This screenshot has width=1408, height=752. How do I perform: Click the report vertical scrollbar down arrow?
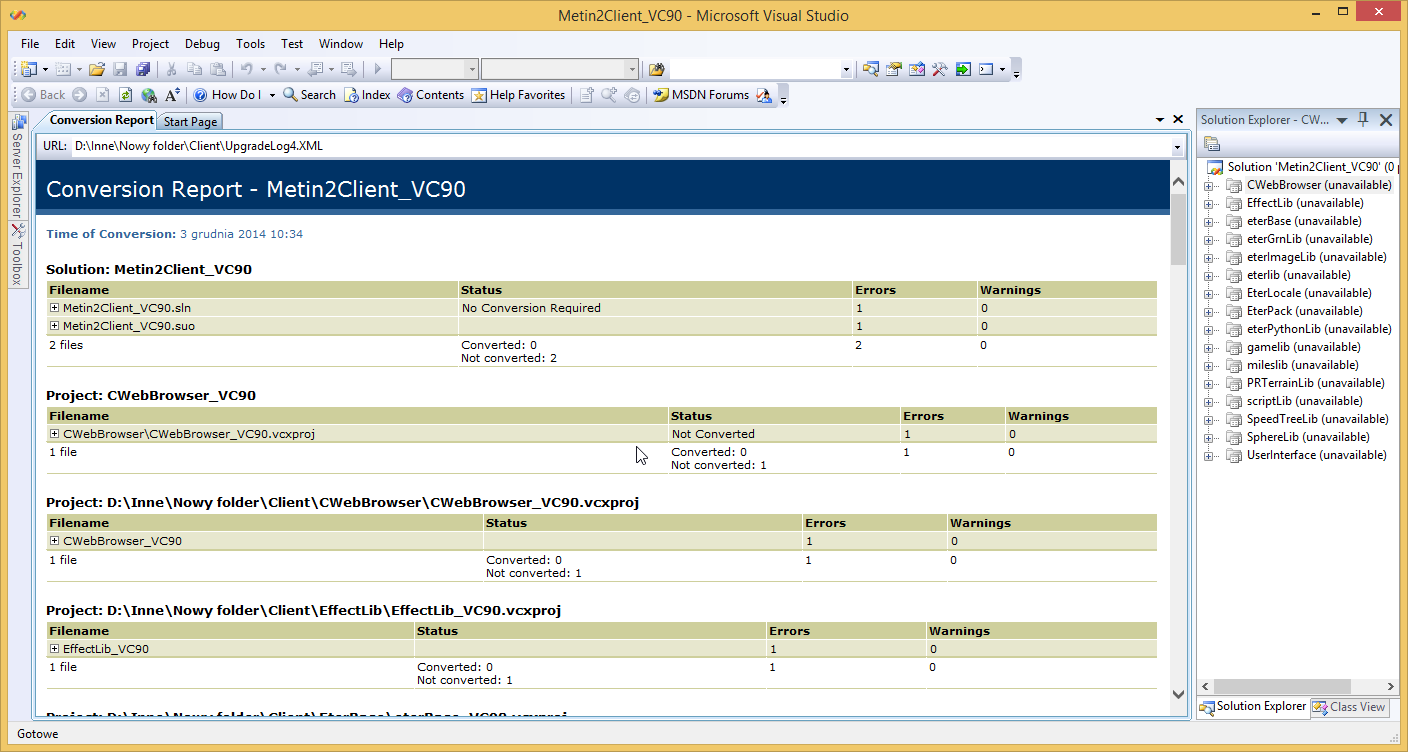pyautogui.click(x=1178, y=695)
